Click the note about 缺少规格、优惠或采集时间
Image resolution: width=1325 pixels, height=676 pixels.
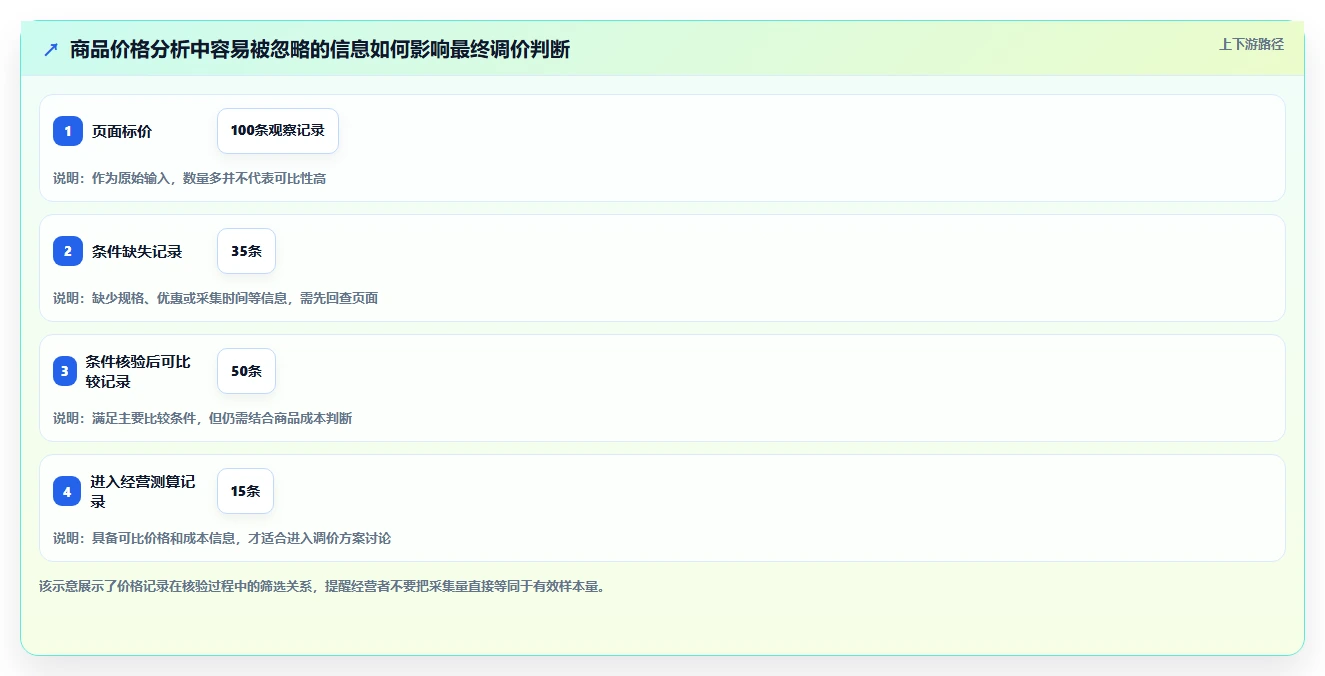216,298
